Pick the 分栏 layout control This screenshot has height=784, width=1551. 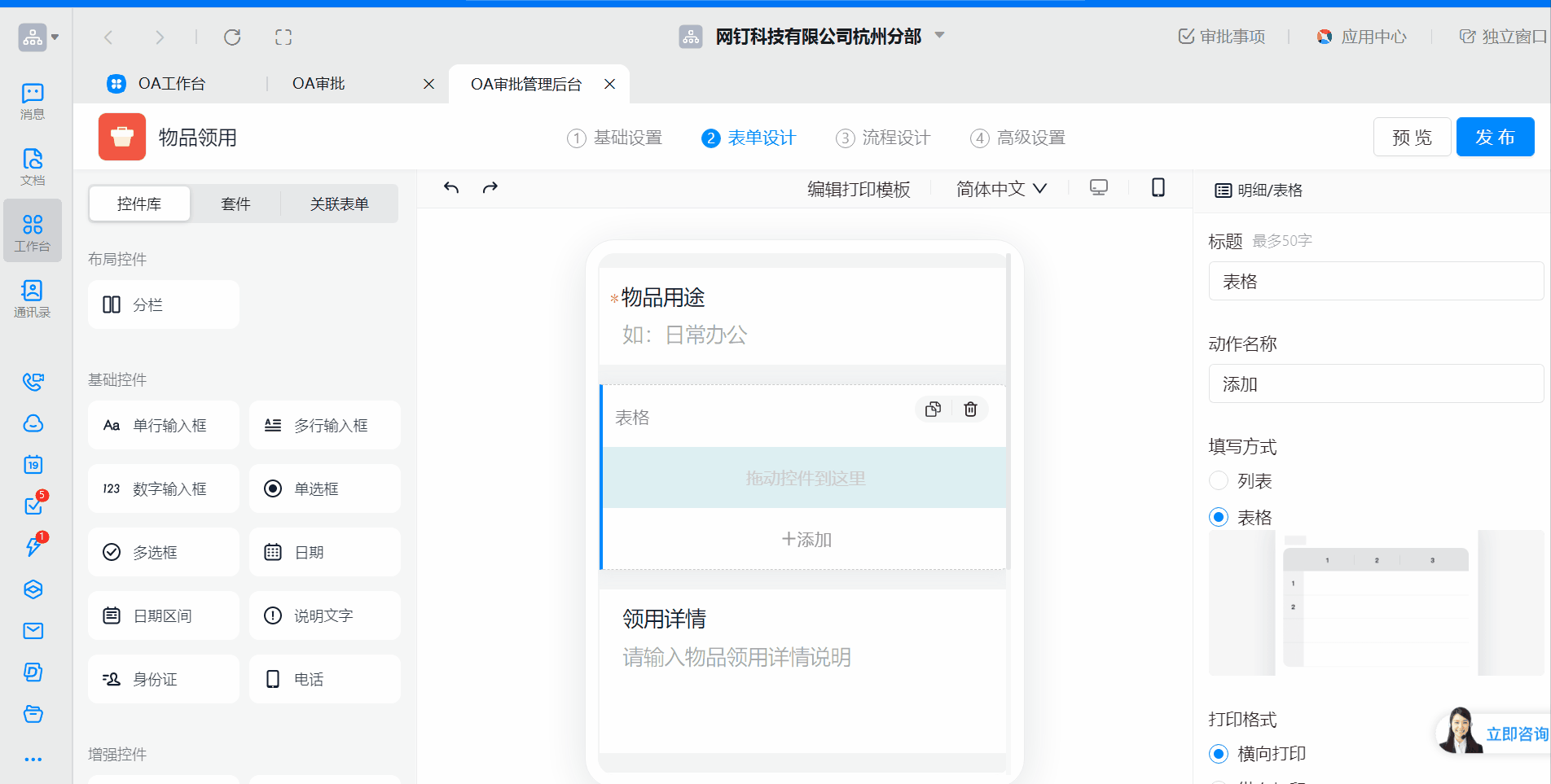pyautogui.click(x=164, y=304)
